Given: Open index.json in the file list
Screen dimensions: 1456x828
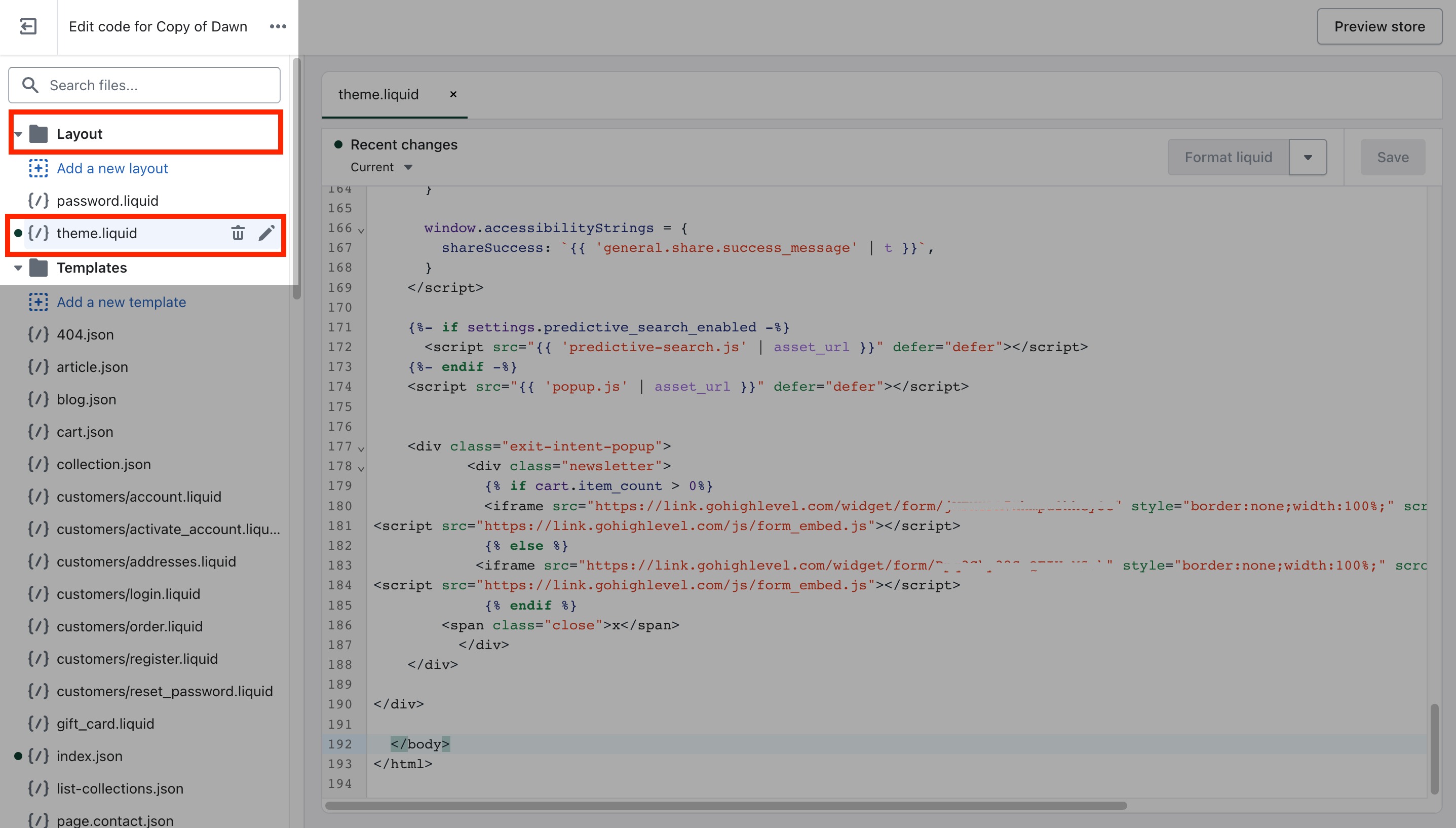Looking at the screenshot, I should click(x=89, y=757).
